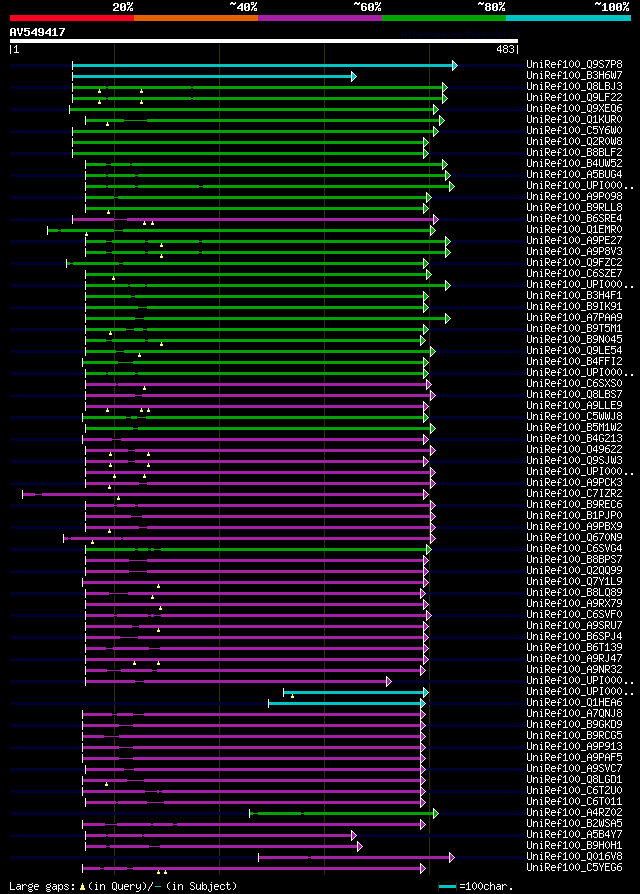Open the UniRef100_Q016V8 entry
Screen dimensions: 640x894
tap(574, 856)
